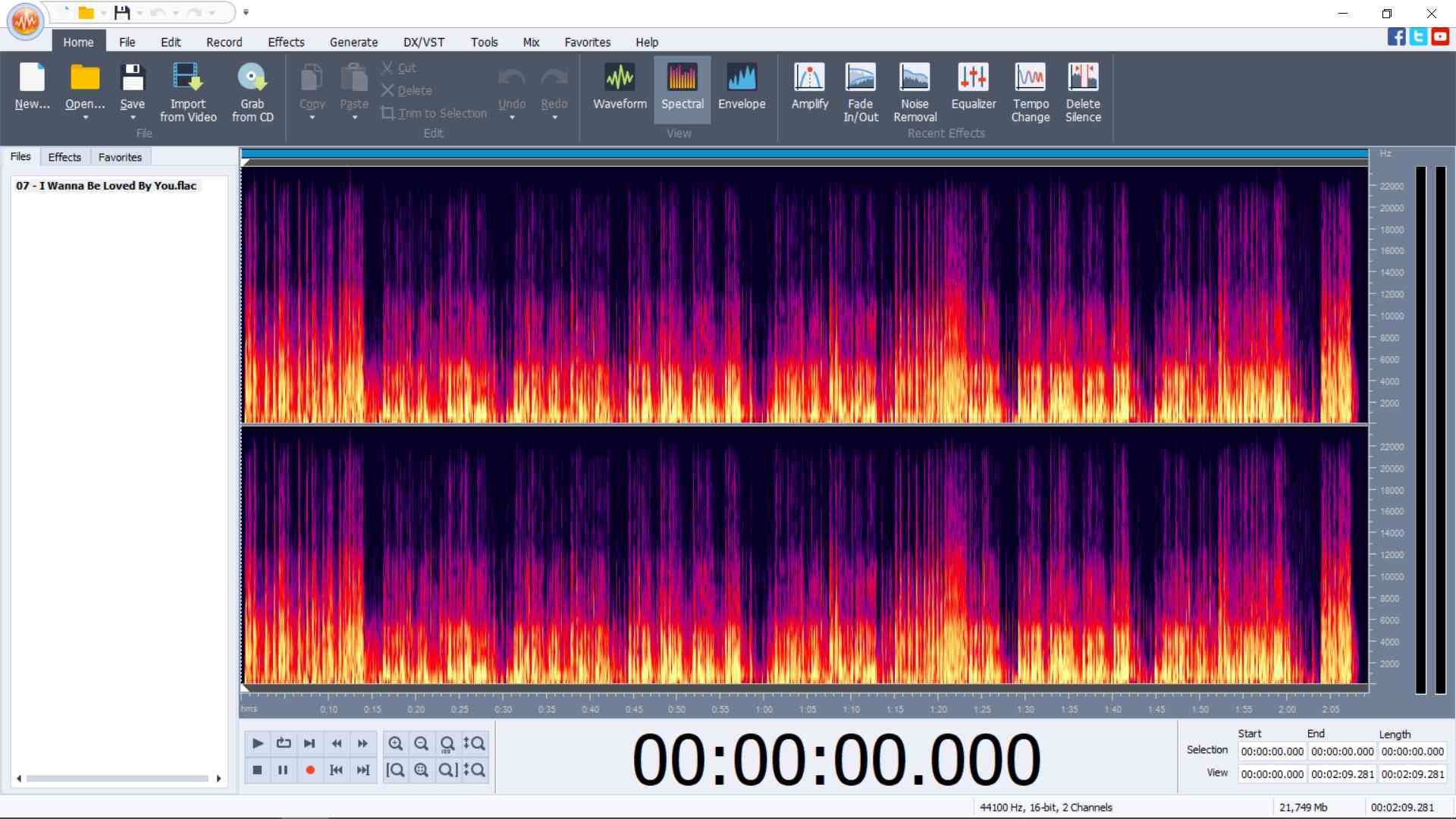Click the zoom to 100% magnifier
1456x819 pixels.
pos(447,743)
